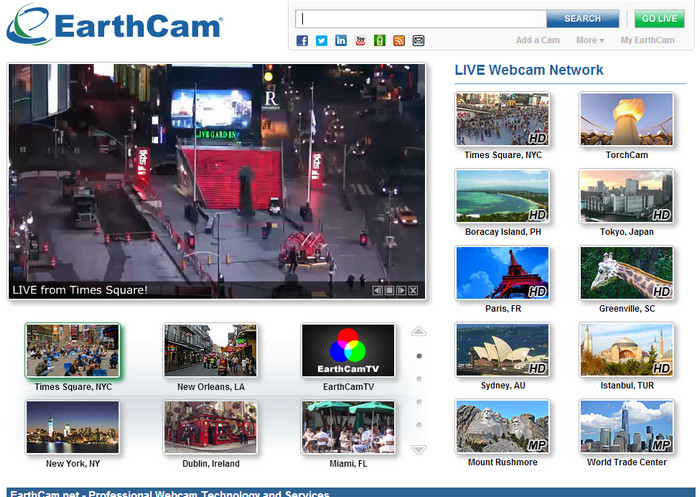Viewport: 700px width, 497px height.
Task: Select the first carousel page dot
Action: (419, 355)
